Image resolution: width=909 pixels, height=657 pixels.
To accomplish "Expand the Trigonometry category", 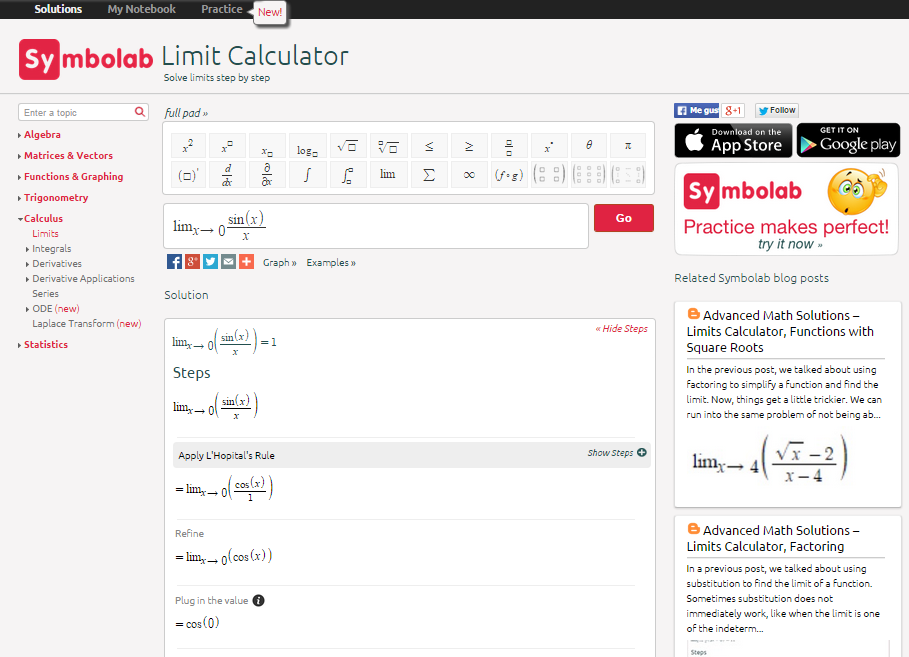I will point(55,197).
